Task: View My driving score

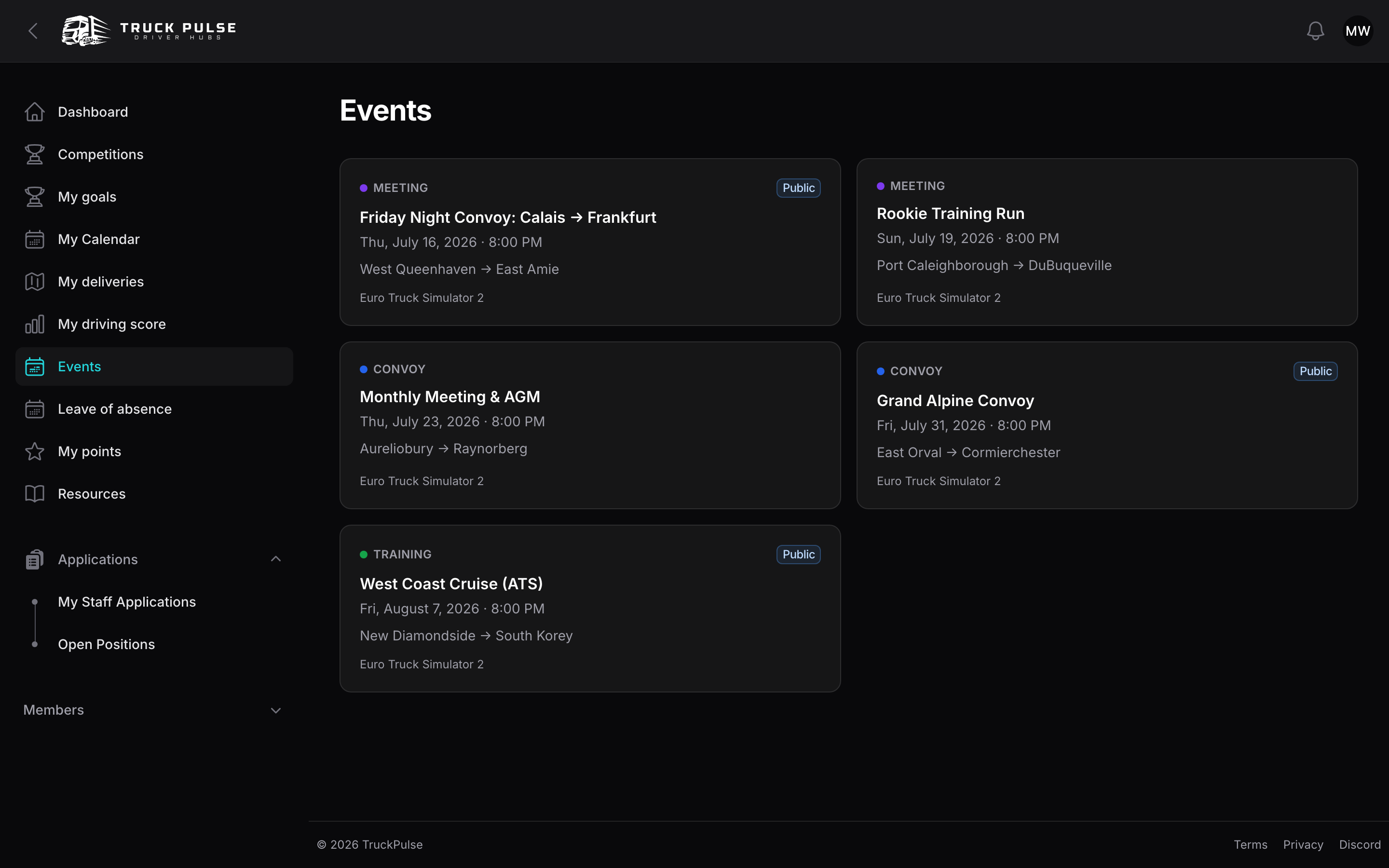Action: (154, 325)
